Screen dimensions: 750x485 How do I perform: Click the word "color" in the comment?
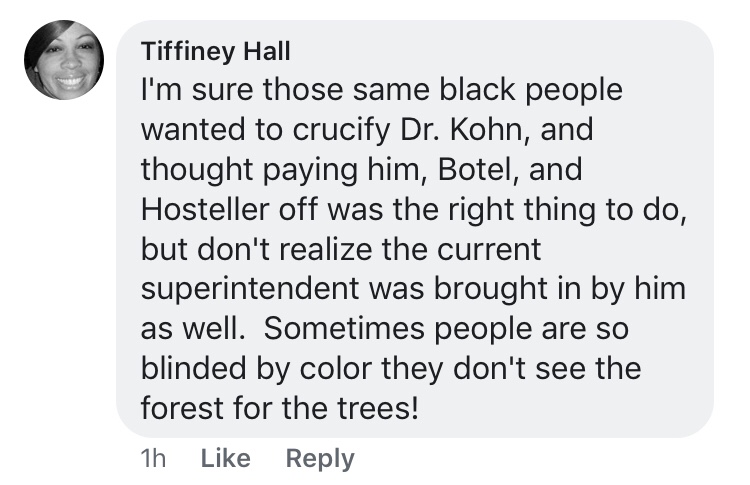coord(328,369)
